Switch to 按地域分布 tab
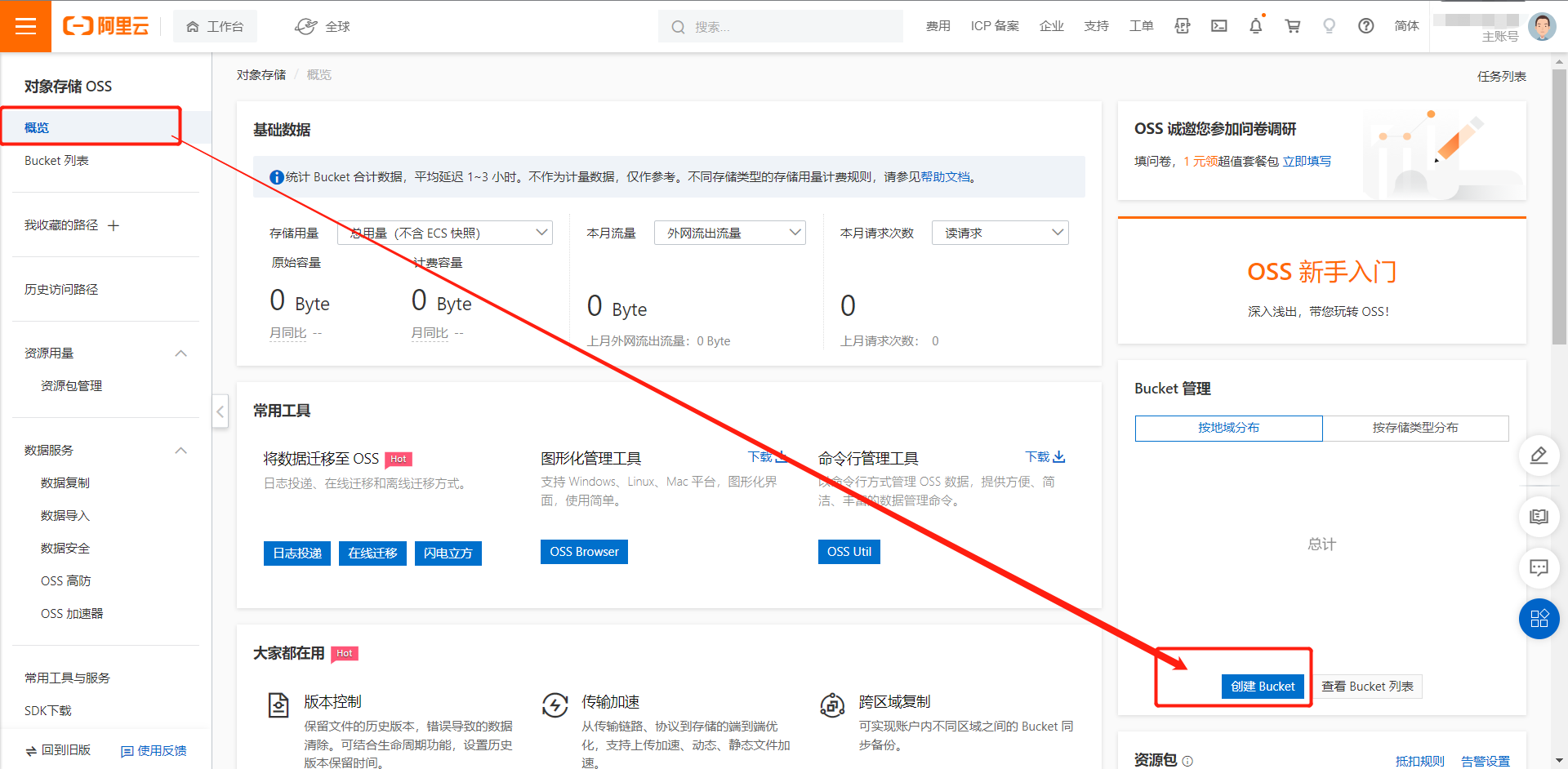This screenshot has width=1568, height=769. tap(1228, 428)
